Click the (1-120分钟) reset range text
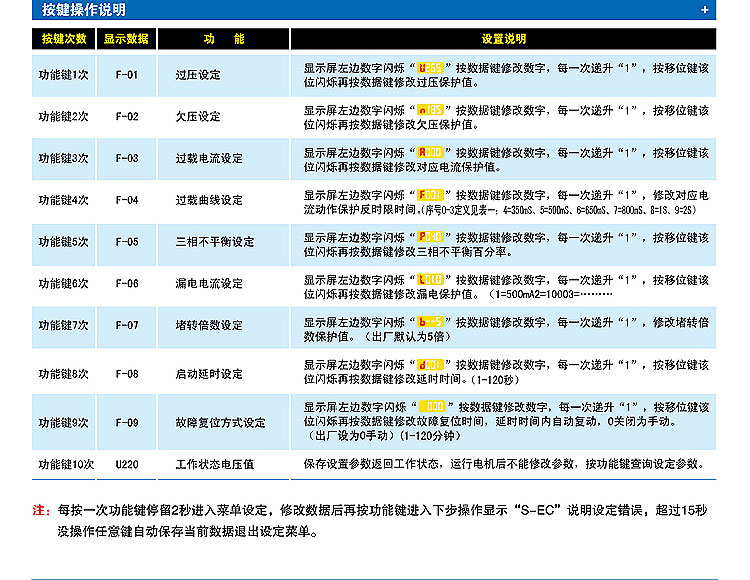Image resolution: width=750 pixels, height=580 pixels. [x=430, y=436]
